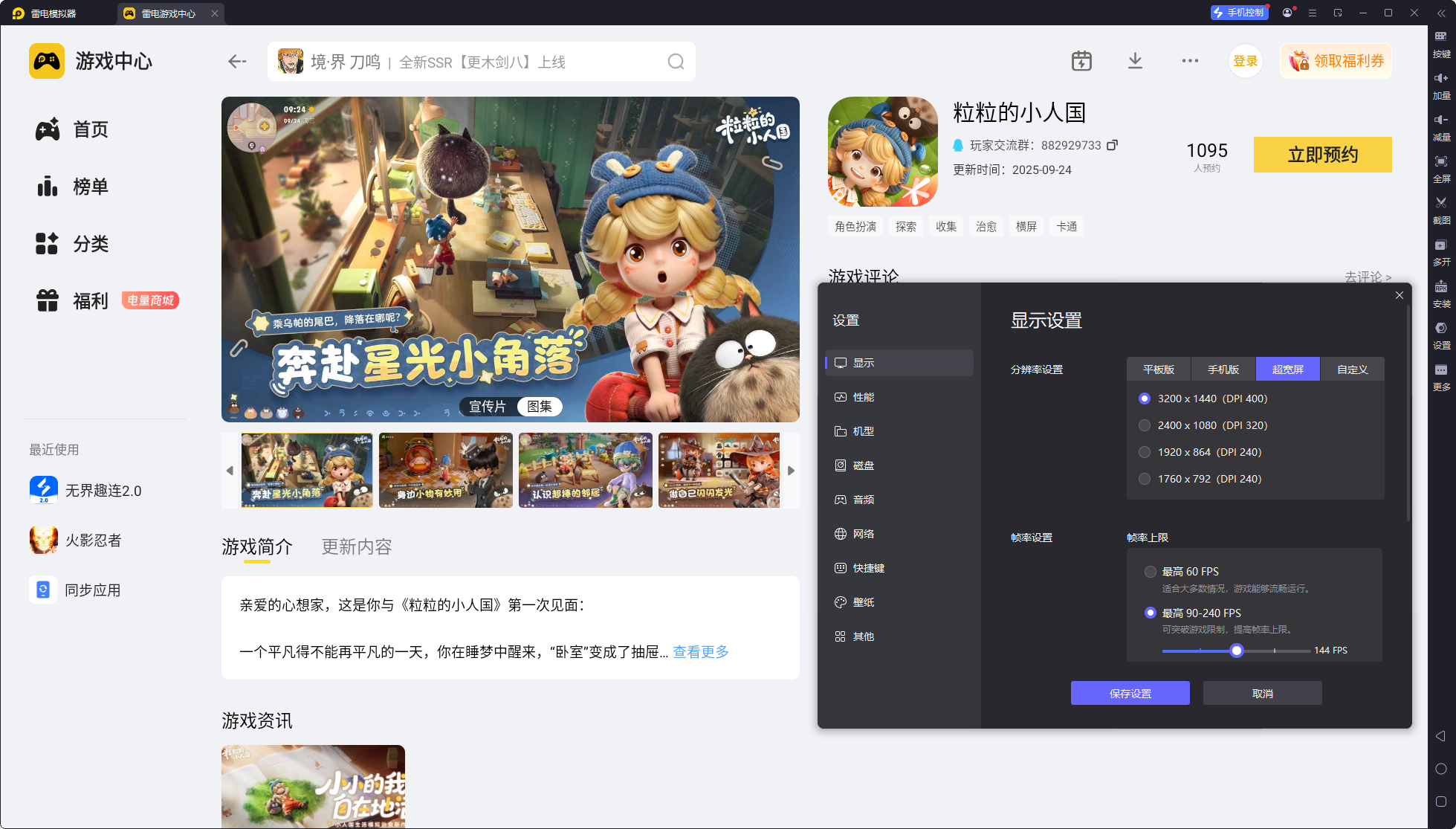Select 2400 x 1080 resolution option
The image size is (1456, 829).
[x=1145, y=425]
